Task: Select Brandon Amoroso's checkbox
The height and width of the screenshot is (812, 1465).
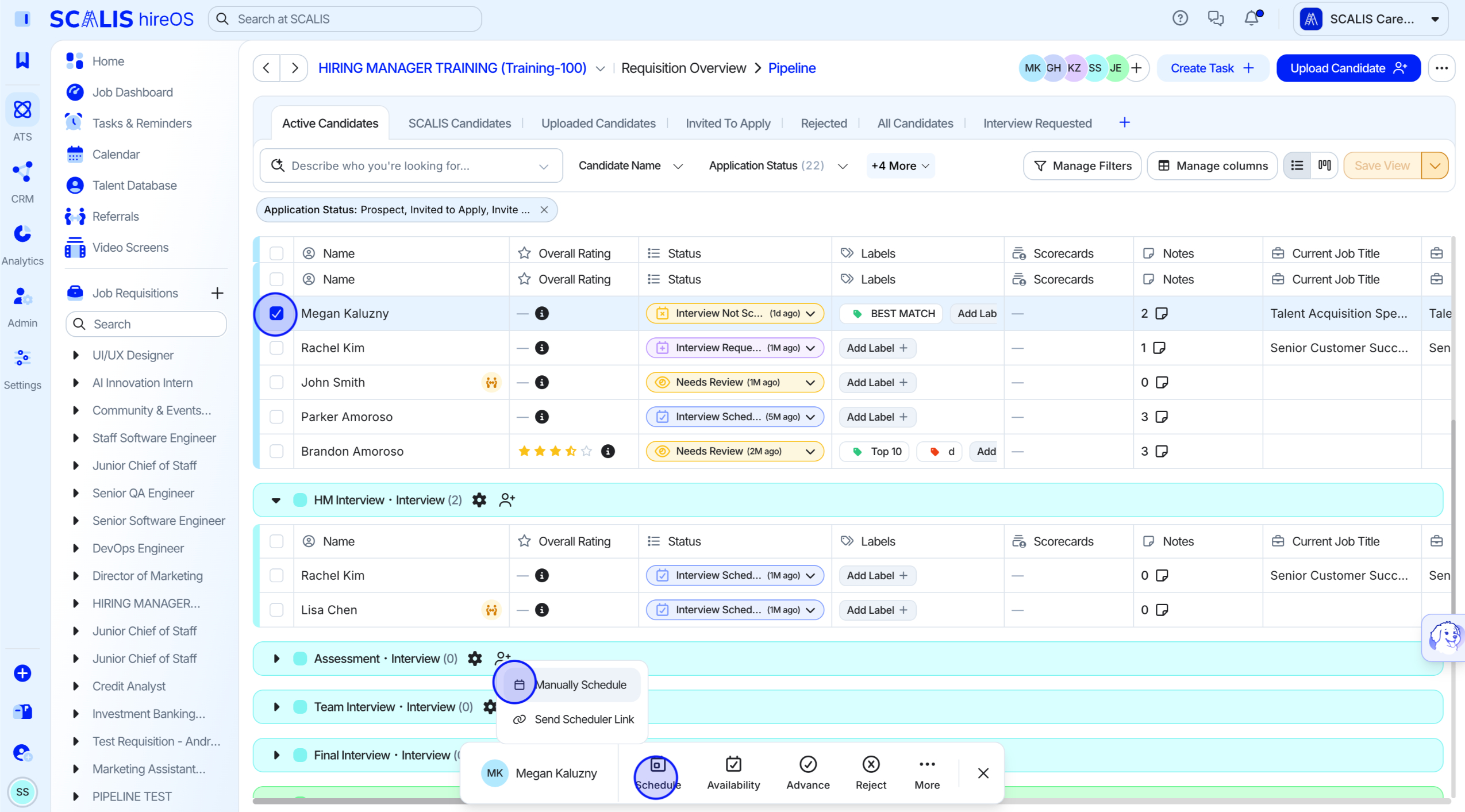Action: [276, 451]
